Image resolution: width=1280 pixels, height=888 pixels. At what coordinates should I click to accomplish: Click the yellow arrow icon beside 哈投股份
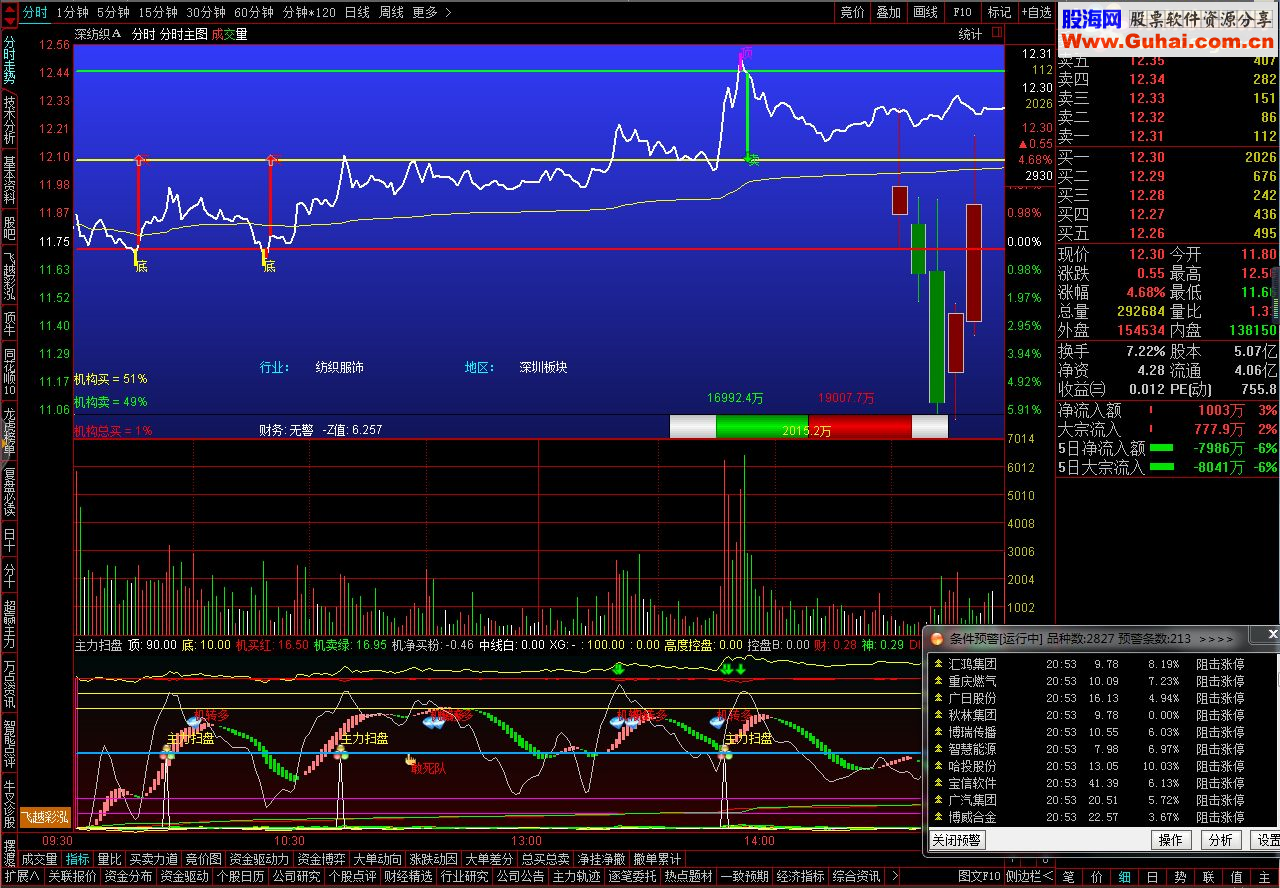tap(937, 766)
